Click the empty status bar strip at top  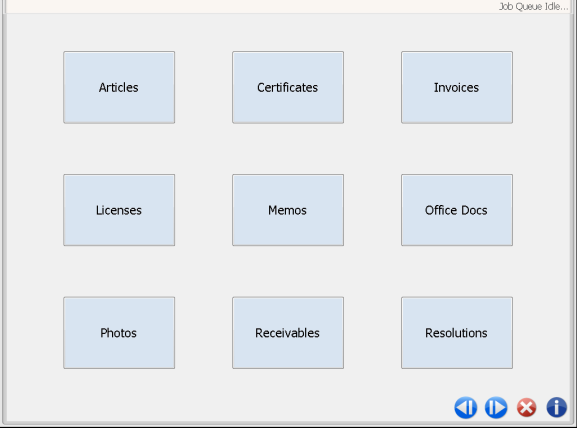click(x=250, y=6)
